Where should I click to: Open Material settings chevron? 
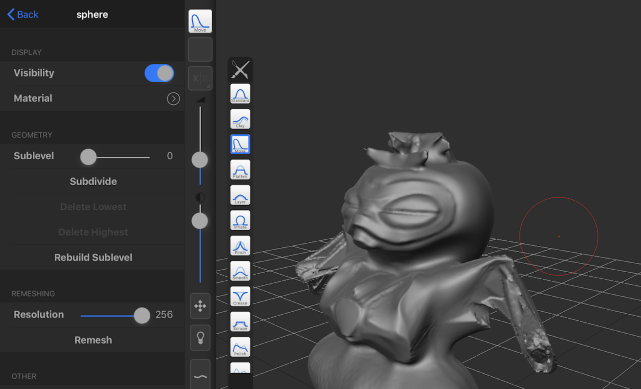coord(173,98)
